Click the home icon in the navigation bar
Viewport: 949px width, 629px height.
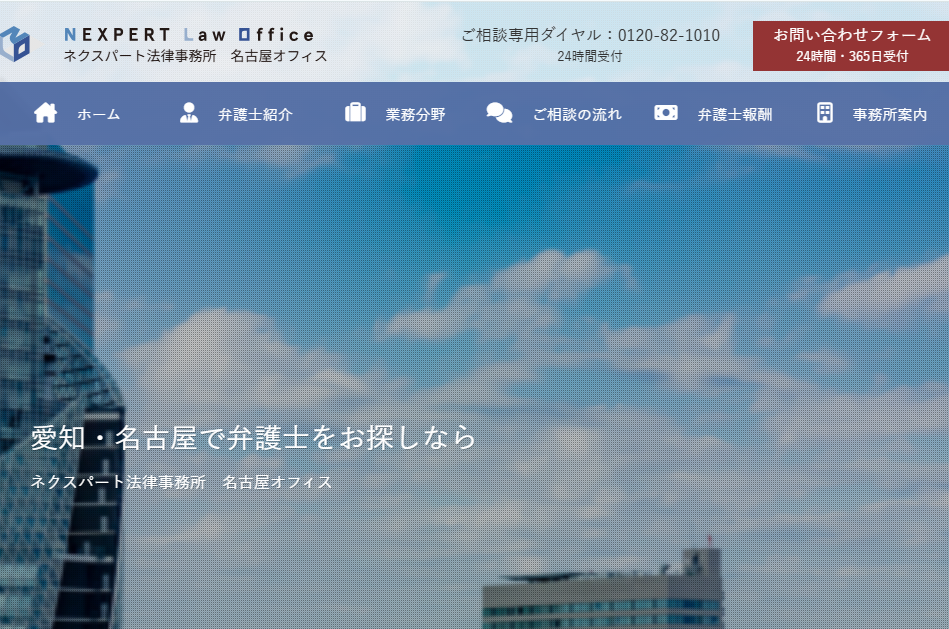point(44,113)
